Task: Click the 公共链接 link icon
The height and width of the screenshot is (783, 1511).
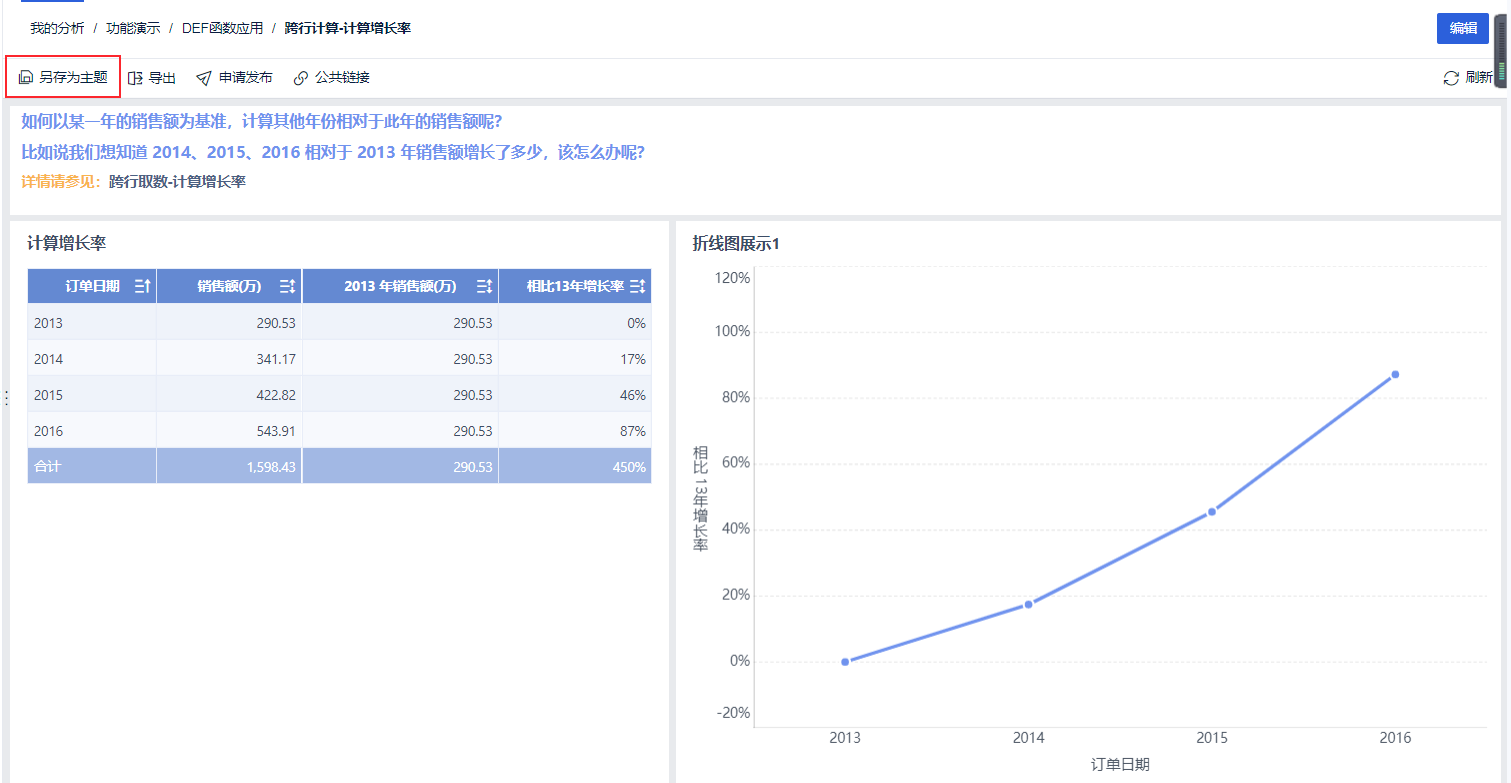Action: pyautogui.click(x=301, y=77)
